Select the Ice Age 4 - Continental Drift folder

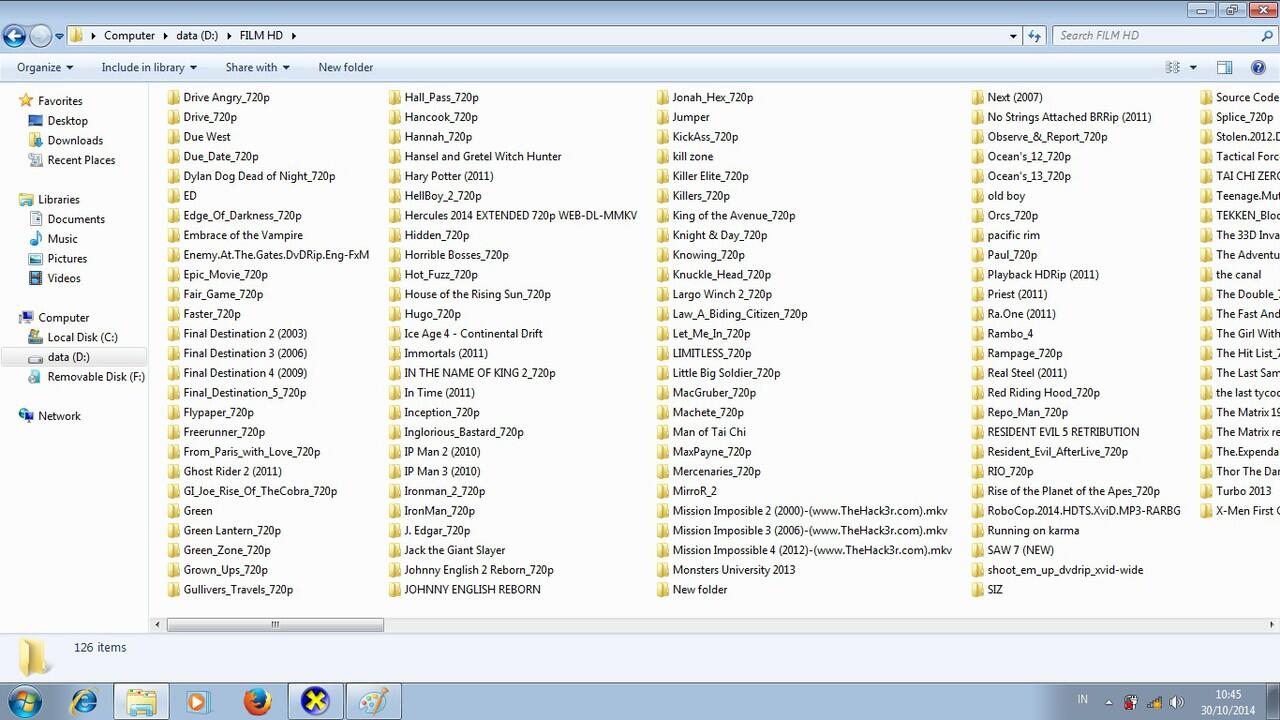click(465, 334)
